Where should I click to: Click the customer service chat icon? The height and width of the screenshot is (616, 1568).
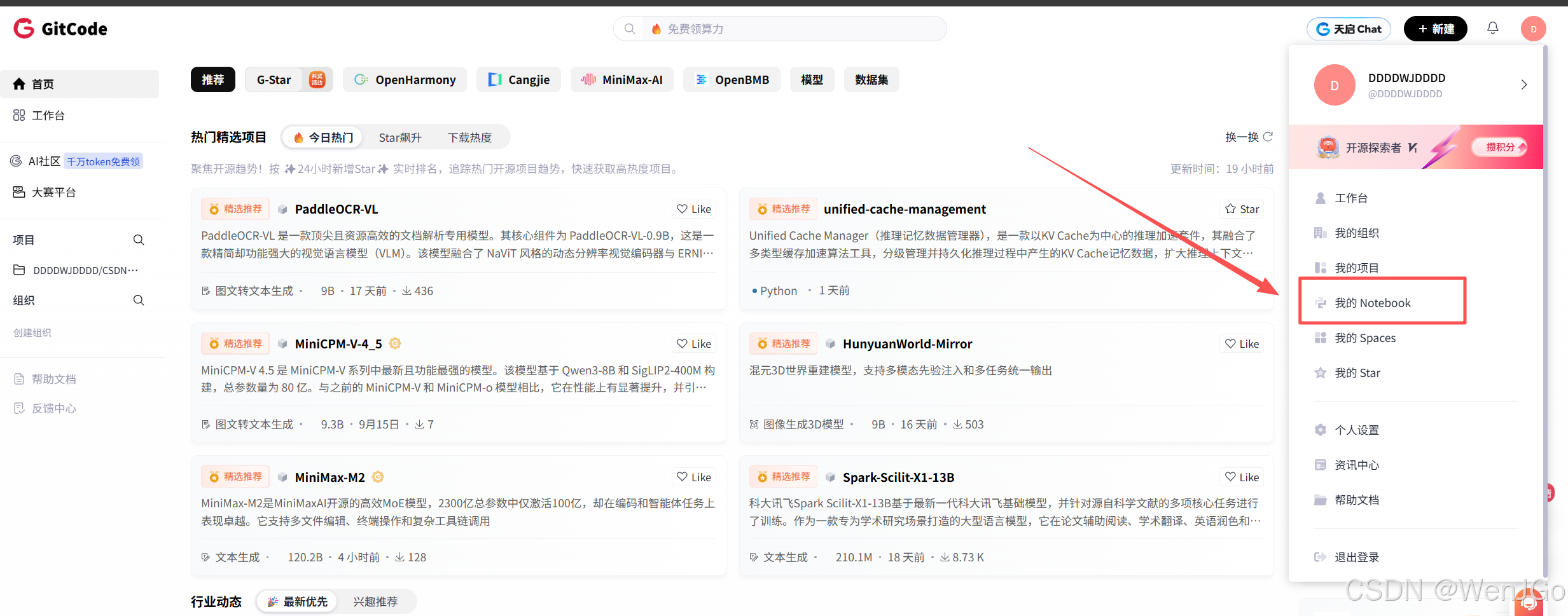(x=1529, y=603)
